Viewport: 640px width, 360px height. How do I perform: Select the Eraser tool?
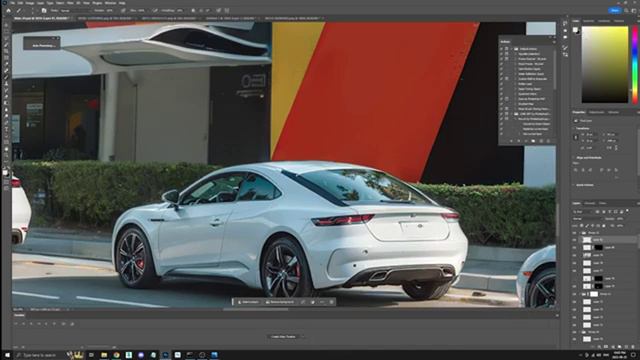pos(6,97)
